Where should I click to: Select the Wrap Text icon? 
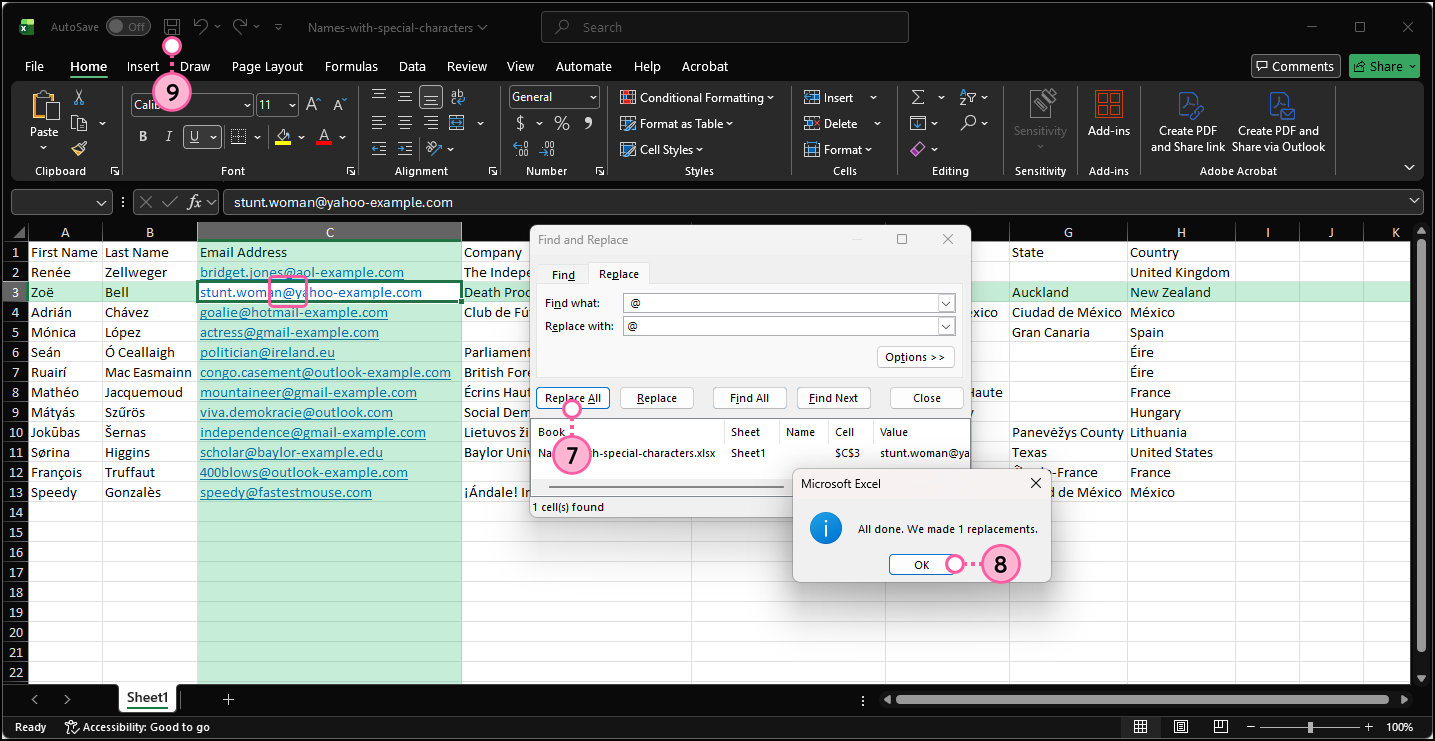(455, 97)
